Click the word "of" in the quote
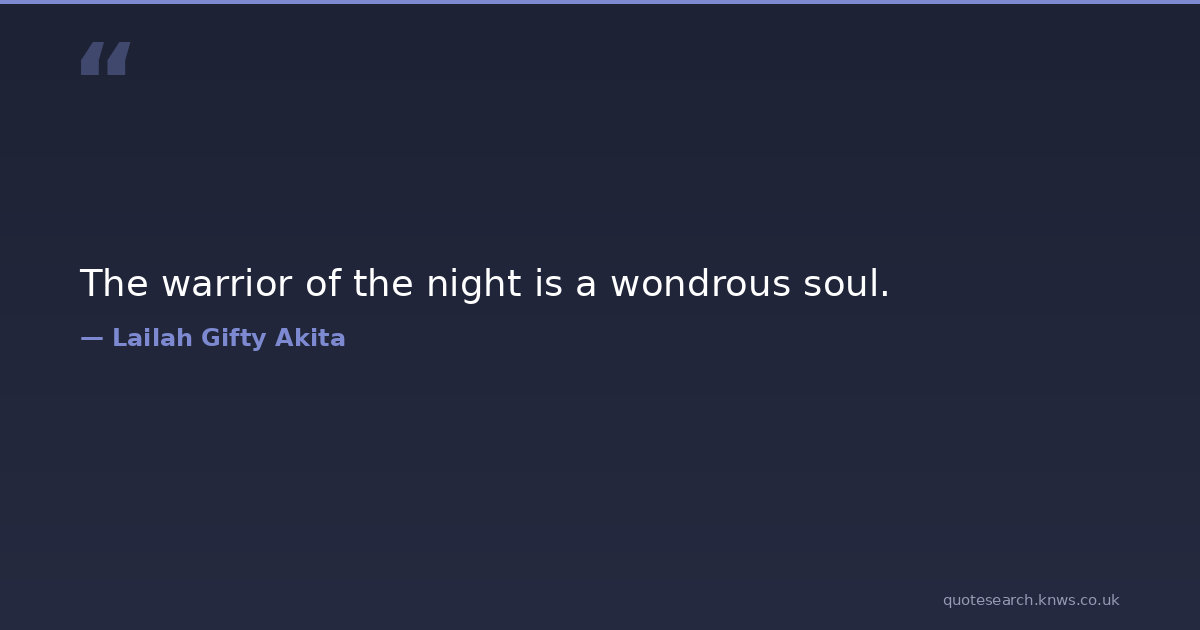The width and height of the screenshot is (1200, 630). (323, 284)
